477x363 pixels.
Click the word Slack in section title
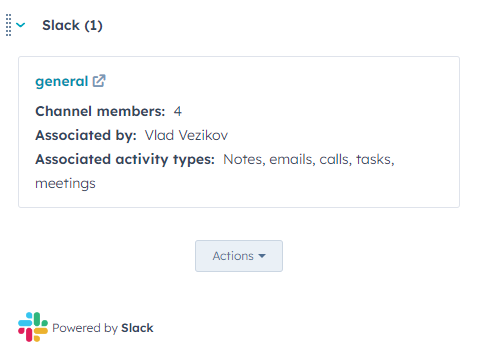(x=61, y=25)
